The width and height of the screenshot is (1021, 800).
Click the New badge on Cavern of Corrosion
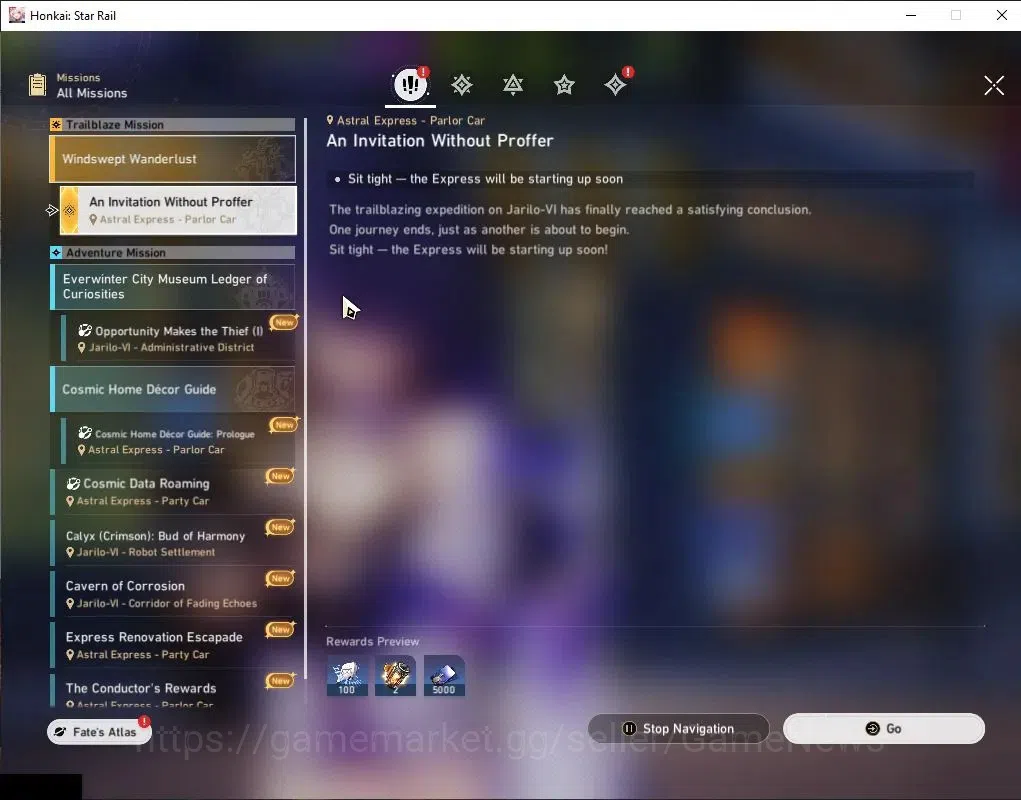pos(281,578)
